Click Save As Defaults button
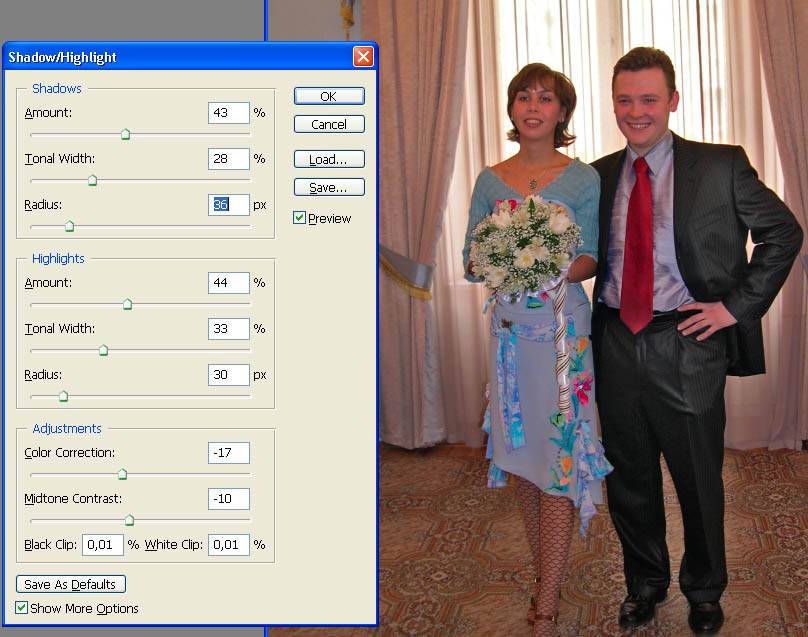 click(71, 584)
